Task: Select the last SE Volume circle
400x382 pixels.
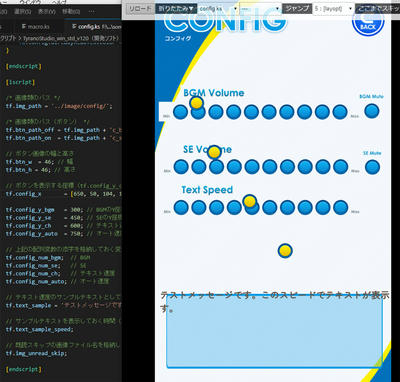Action: pyautogui.click(x=340, y=167)
